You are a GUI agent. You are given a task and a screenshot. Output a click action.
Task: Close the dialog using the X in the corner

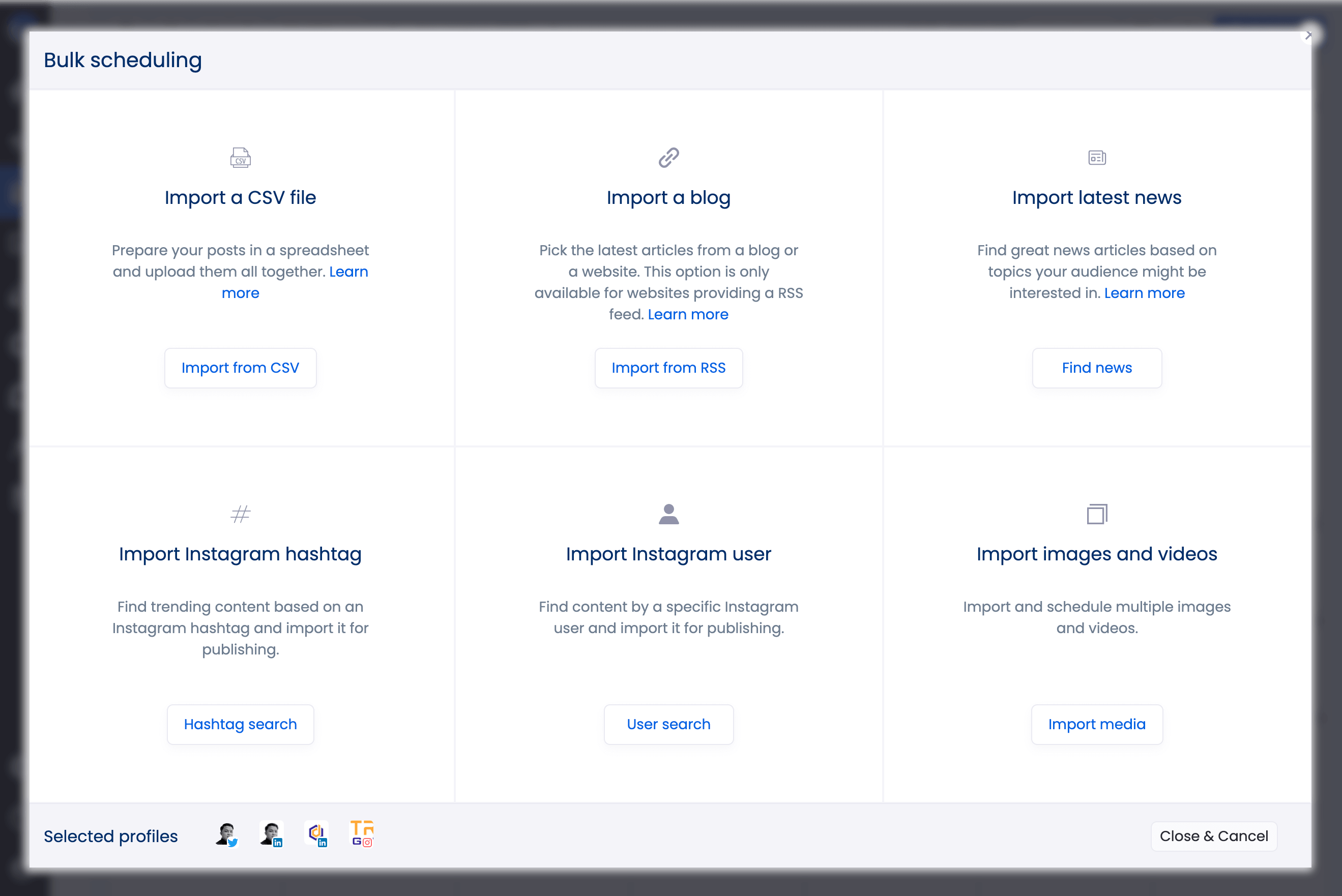pos(1308,35)
